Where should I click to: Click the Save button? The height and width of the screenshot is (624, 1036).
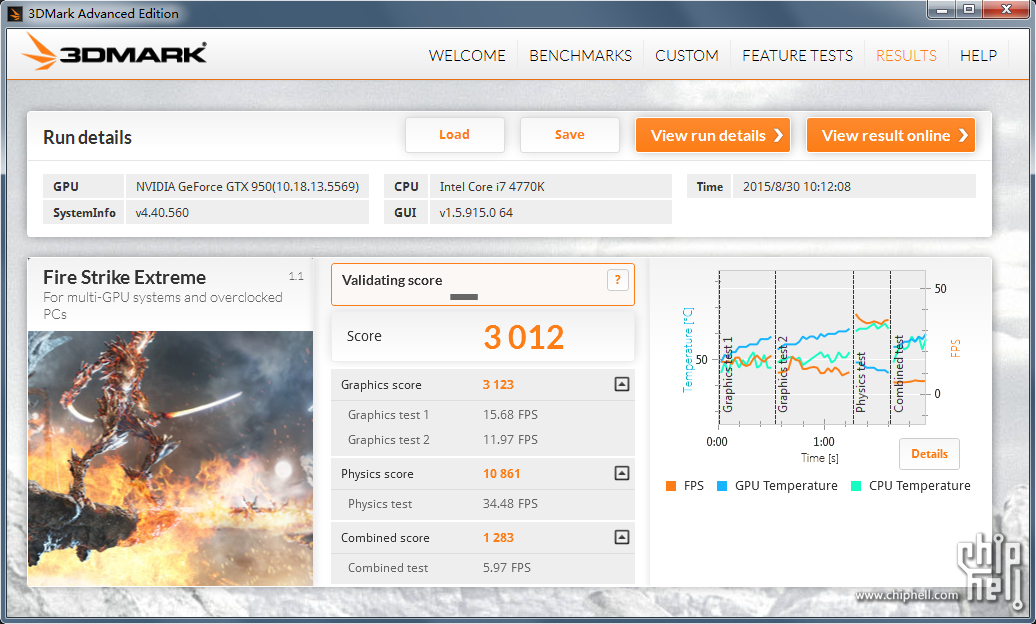[x=570, y=135]
